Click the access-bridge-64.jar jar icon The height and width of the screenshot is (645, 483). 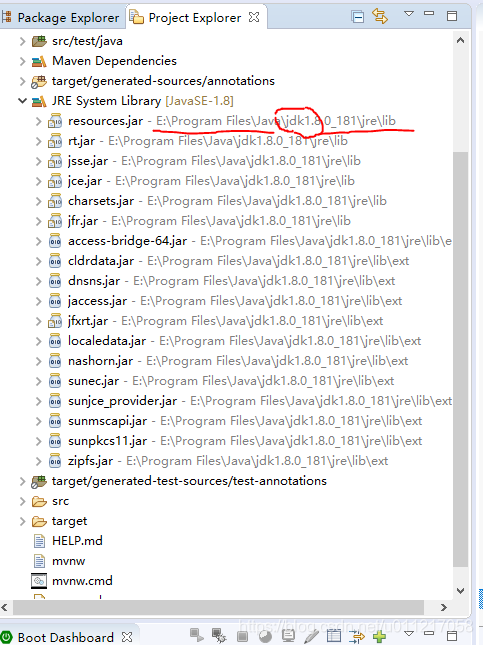pos(55,241)
